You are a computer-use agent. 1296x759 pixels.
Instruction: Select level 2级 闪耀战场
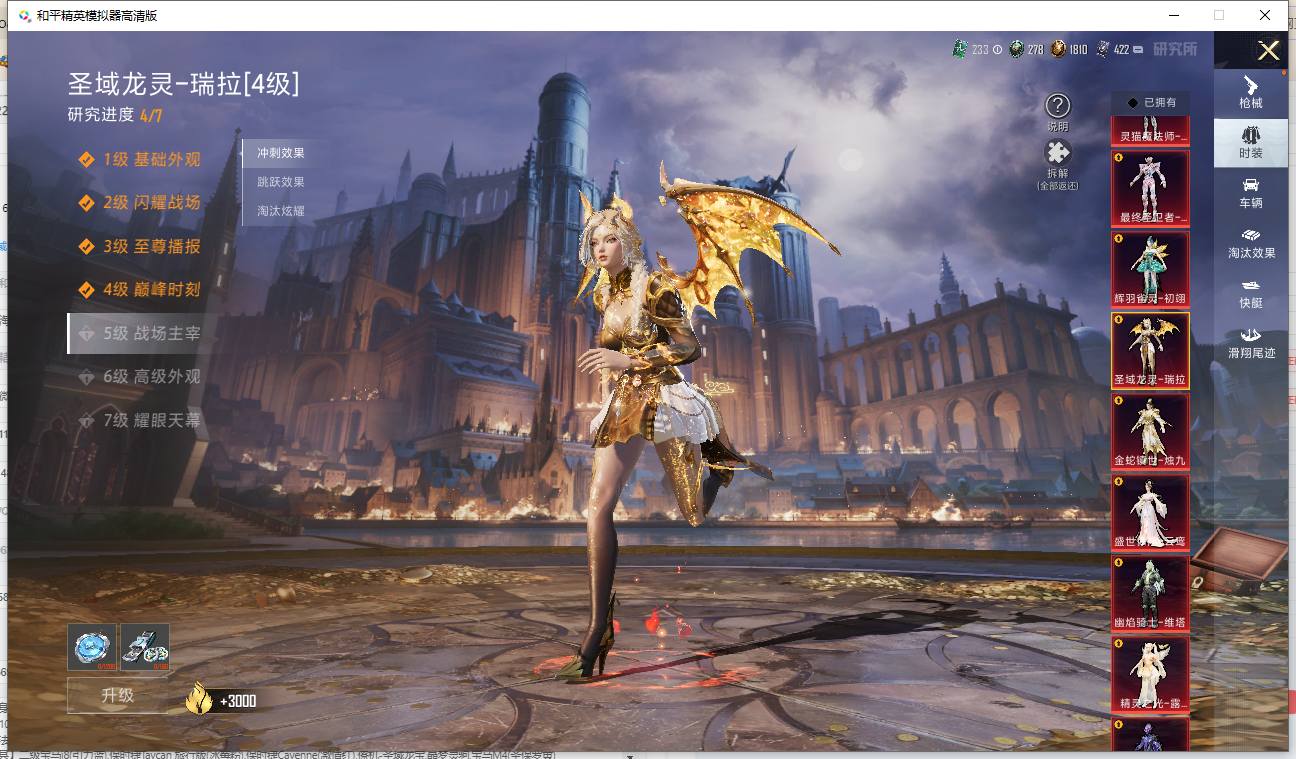pos(140,202)
